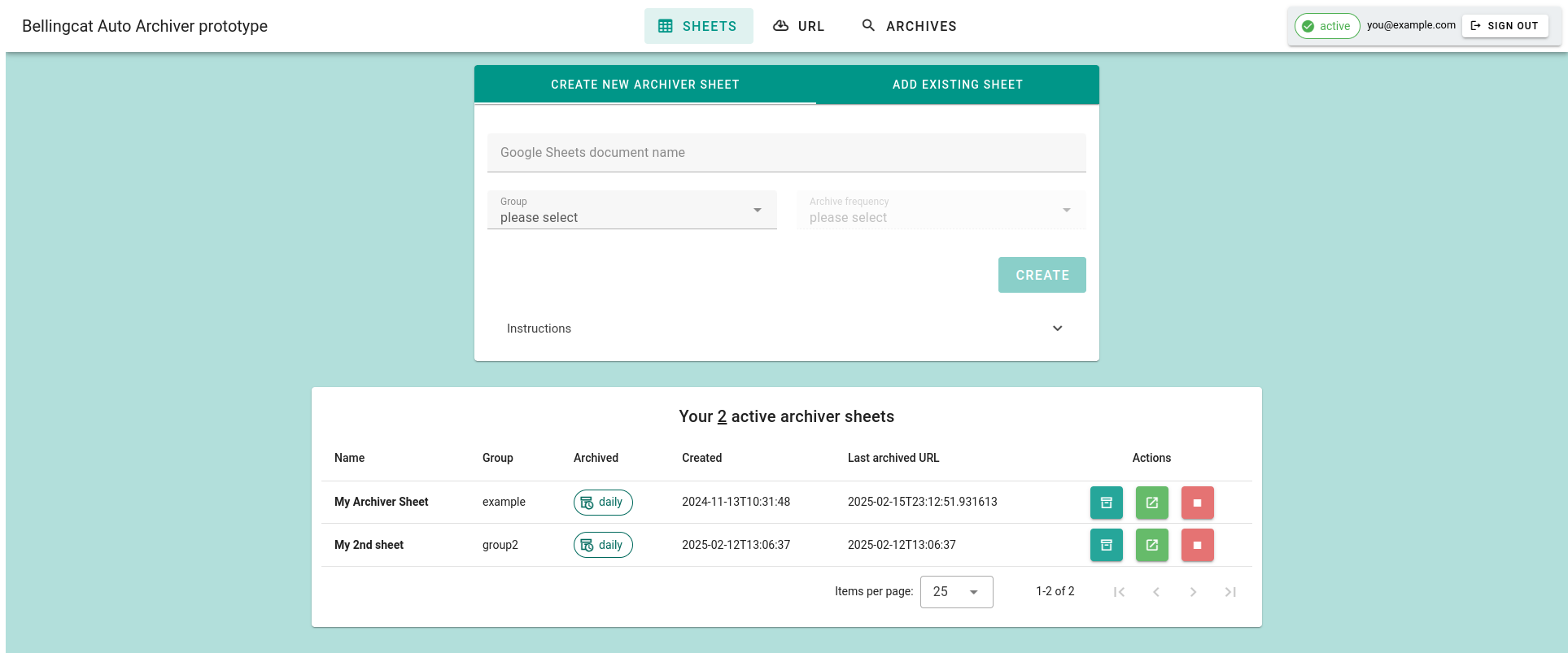Click the daily chip for My Archiver Sheet
The width and height of the screenshot is (1568, 653).
[x=603, y=503]
